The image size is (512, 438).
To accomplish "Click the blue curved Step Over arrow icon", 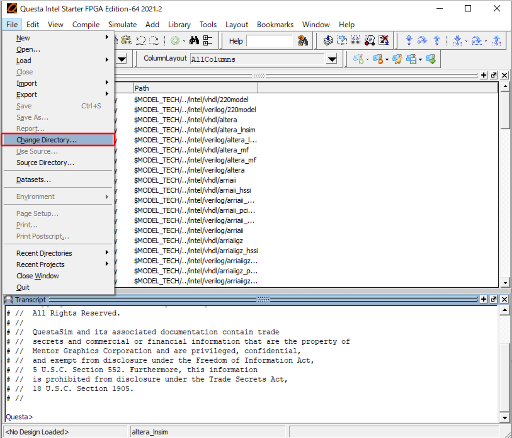I will click(422, 40).
